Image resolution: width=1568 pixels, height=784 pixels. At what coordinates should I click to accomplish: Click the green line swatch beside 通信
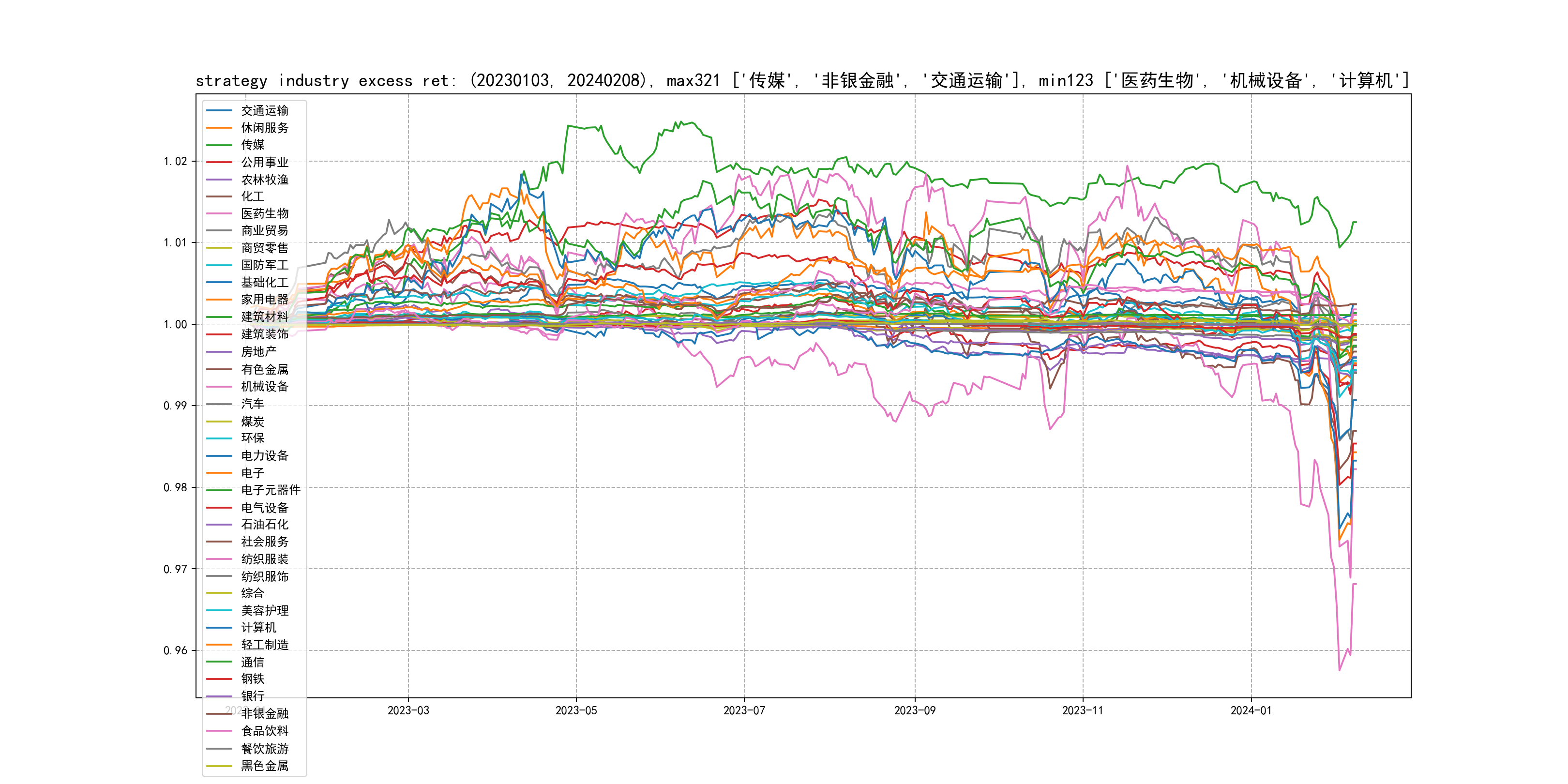[219, 662]
